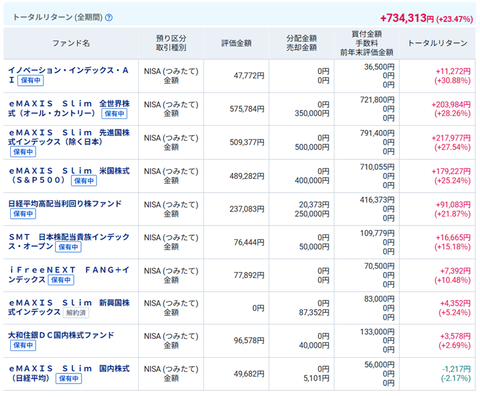The width and height of the screenshot is (480, 397).
Task: Select valuation amount 509,377円
Action: point(247,143)
